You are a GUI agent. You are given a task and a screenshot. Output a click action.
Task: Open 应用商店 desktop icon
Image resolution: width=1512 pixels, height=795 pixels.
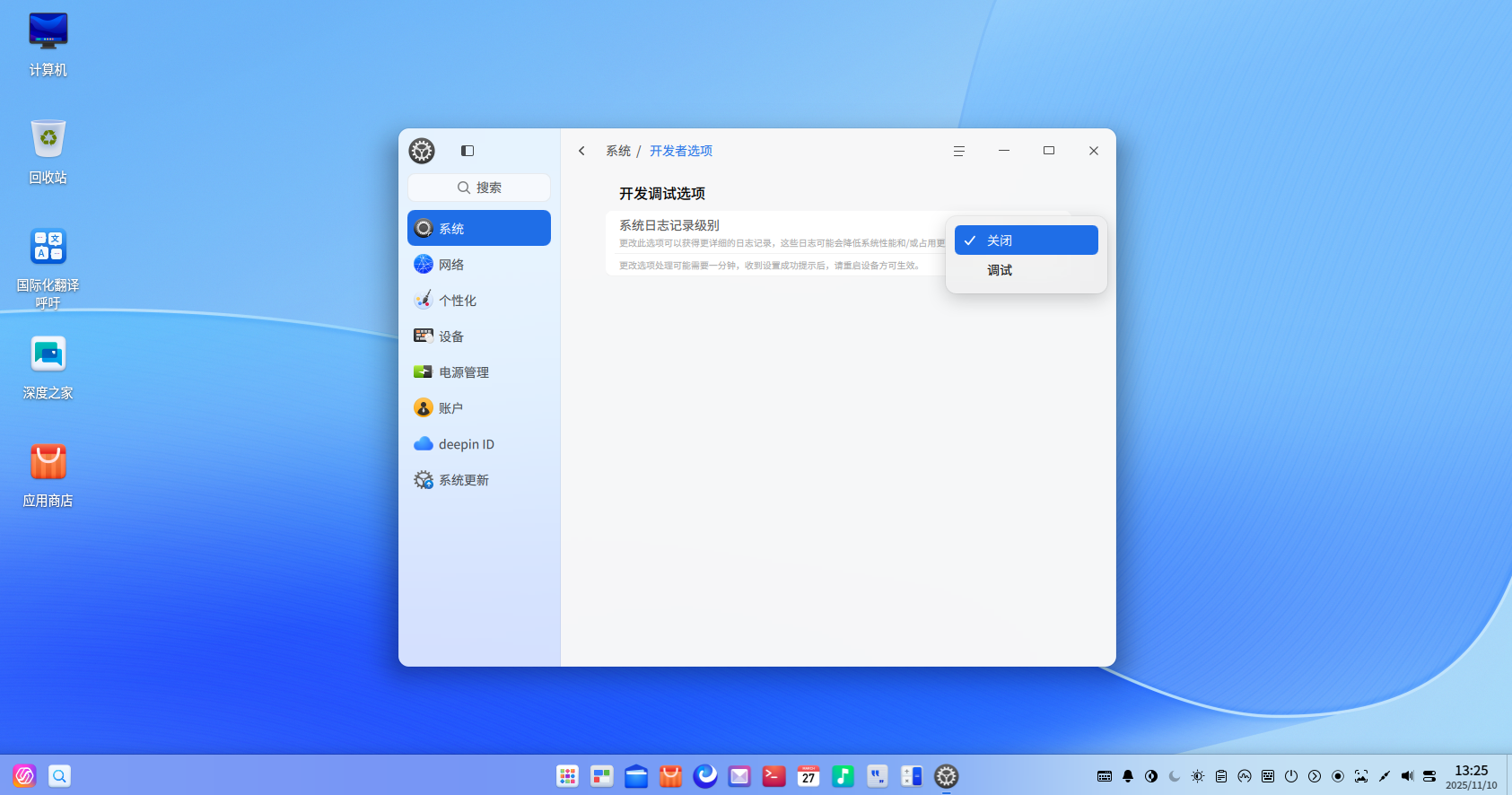pyautogui.click(x=48, y=474)
